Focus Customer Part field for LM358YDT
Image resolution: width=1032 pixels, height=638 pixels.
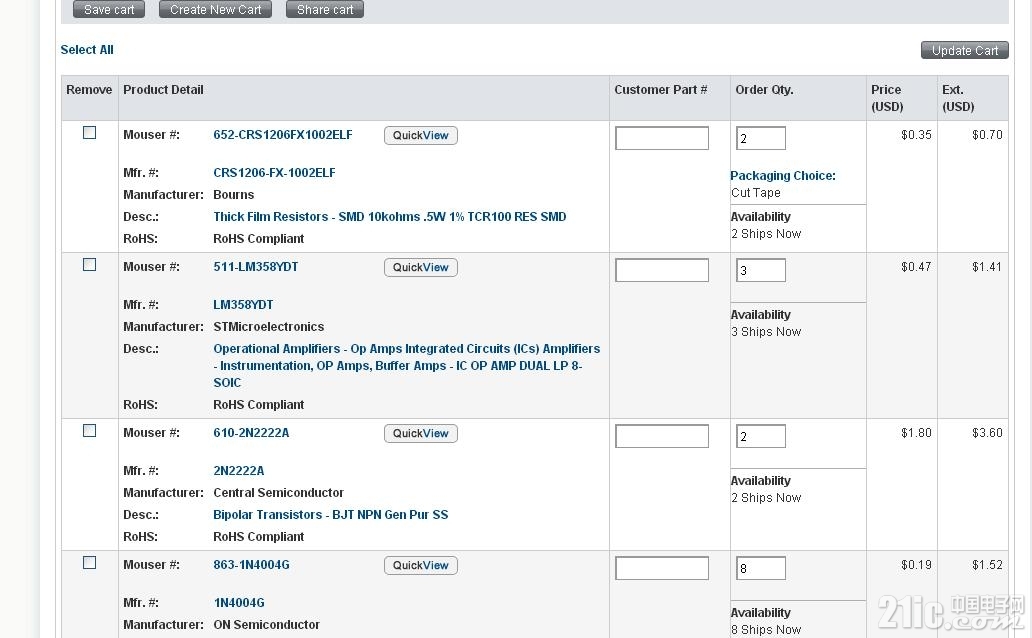[662, 270]
